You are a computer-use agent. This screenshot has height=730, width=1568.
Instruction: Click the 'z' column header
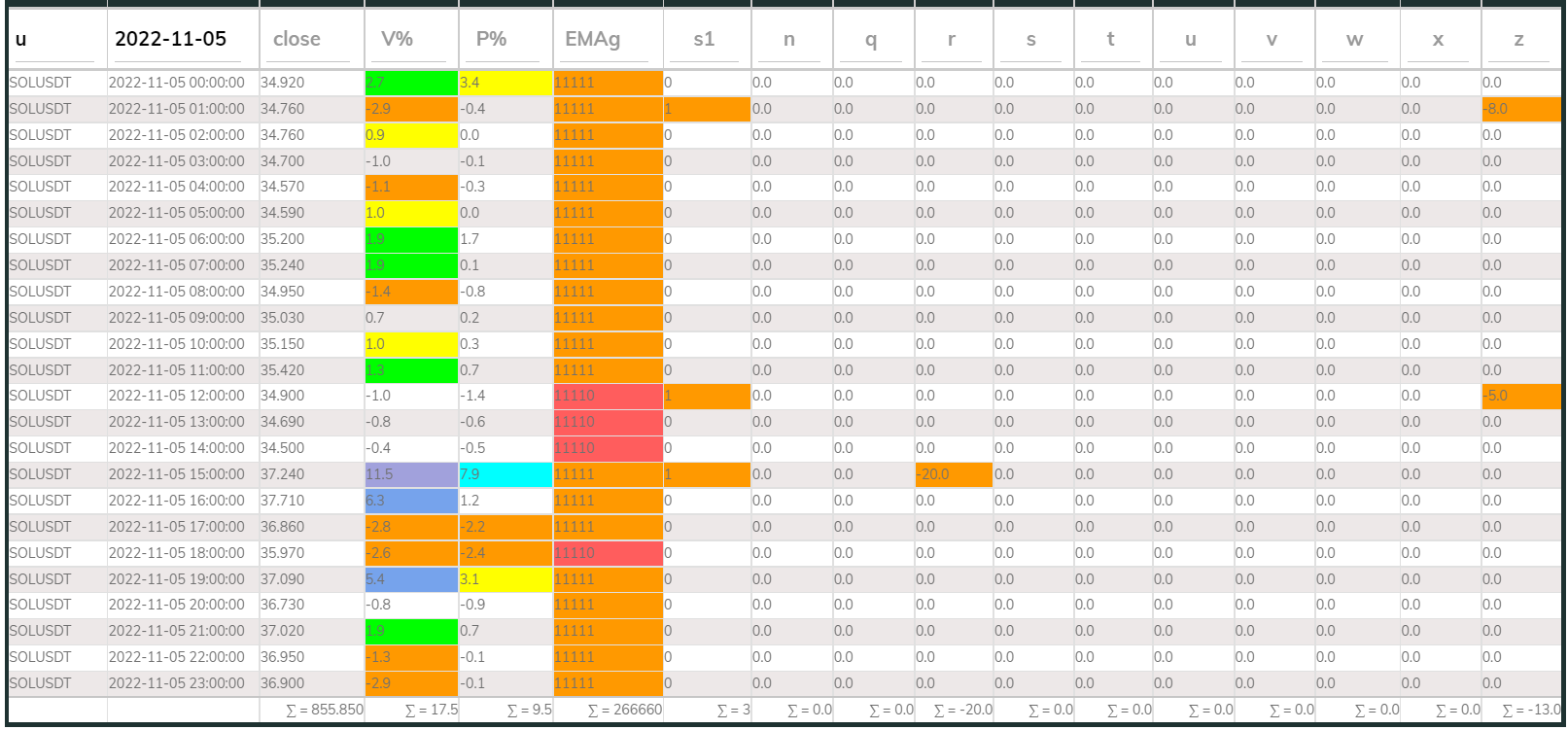pyautogui.click(x=1518, y=39)
